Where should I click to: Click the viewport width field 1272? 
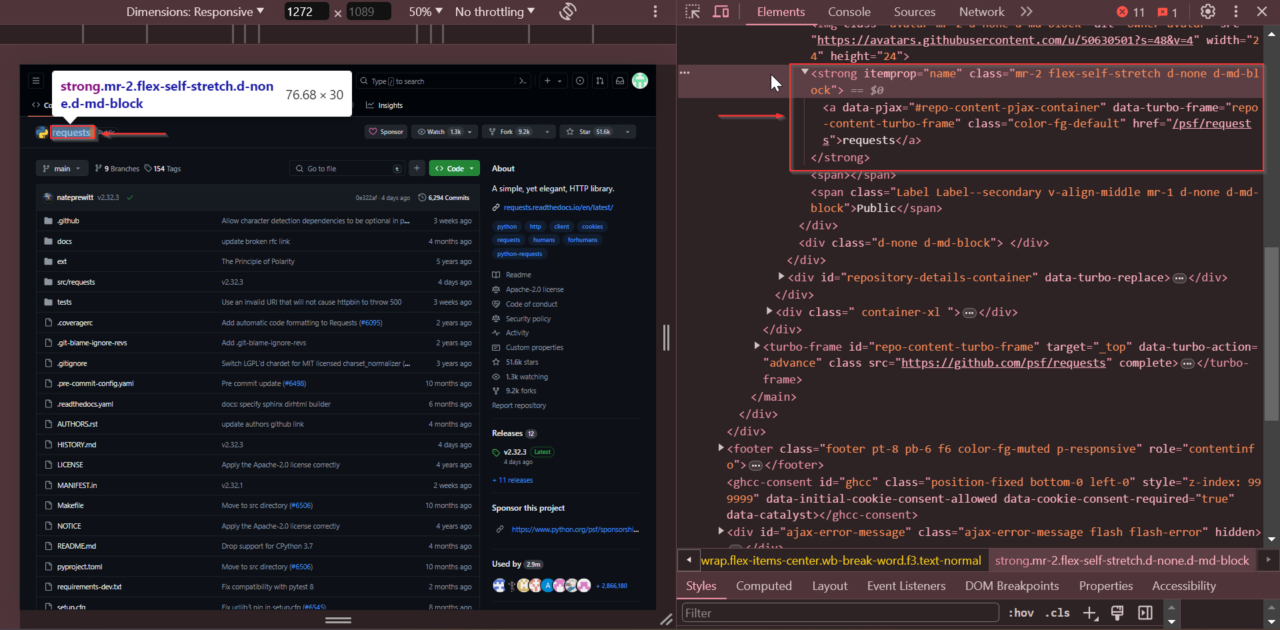click(307, 12)
